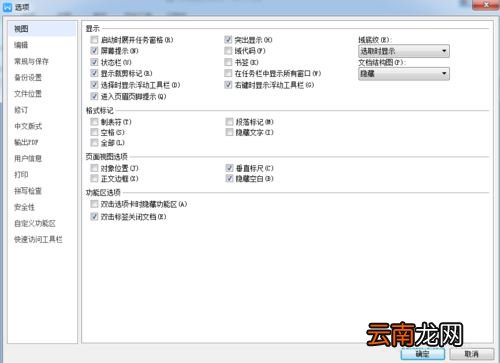This screenshot has height=363, width=500.
Task: Toggle the 突出显示 checkbox
Action: (228, 40)
